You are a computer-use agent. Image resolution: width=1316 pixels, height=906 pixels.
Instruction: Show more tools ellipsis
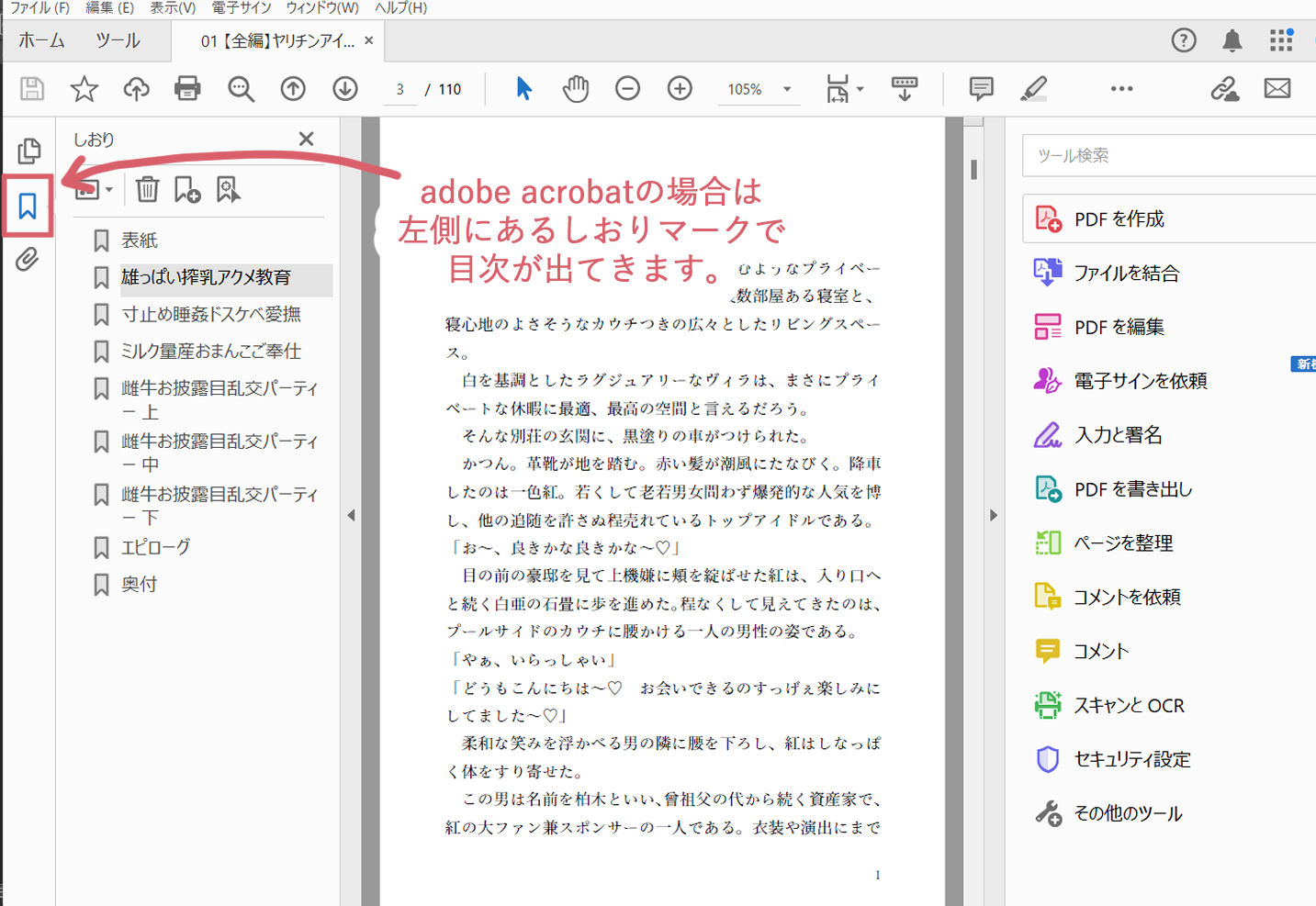(x=1121, y=89)
